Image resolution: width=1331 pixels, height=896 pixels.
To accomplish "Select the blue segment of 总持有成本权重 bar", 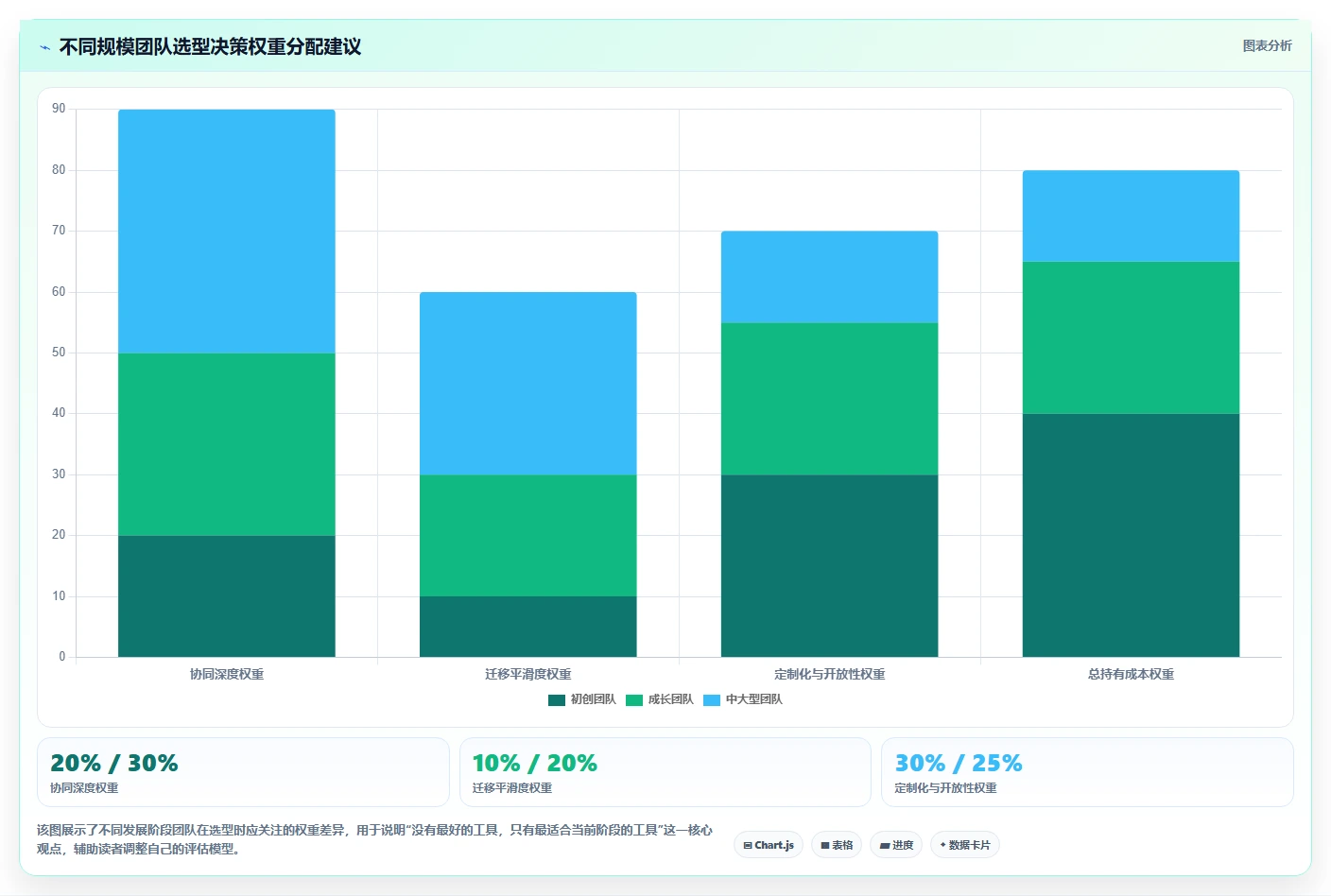I will tap(1132, 216).
